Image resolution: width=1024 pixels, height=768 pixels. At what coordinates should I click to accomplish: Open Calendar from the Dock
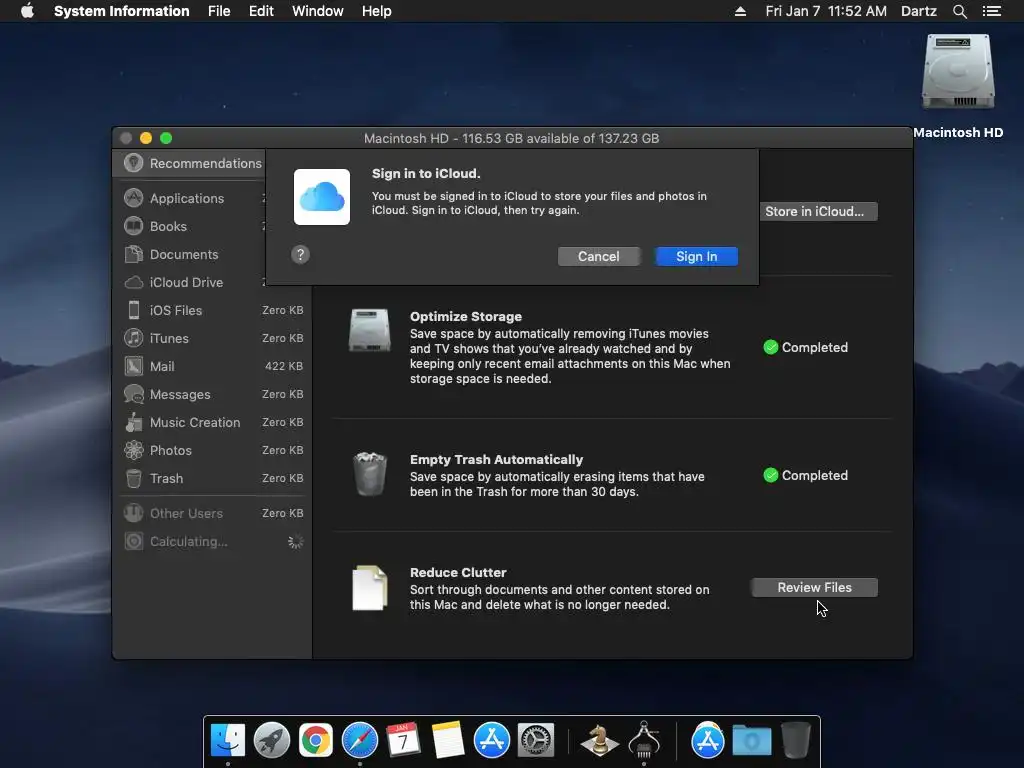403,740
